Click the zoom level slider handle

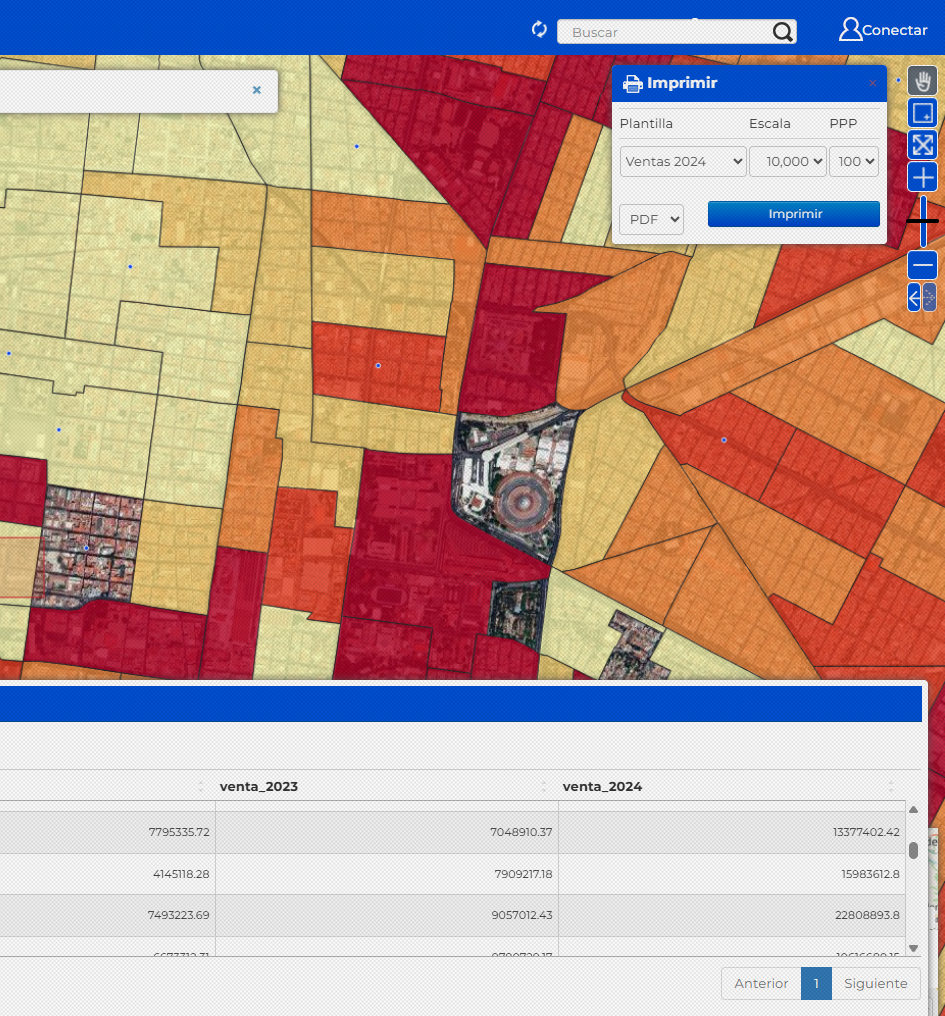click(x=922, y=220)
